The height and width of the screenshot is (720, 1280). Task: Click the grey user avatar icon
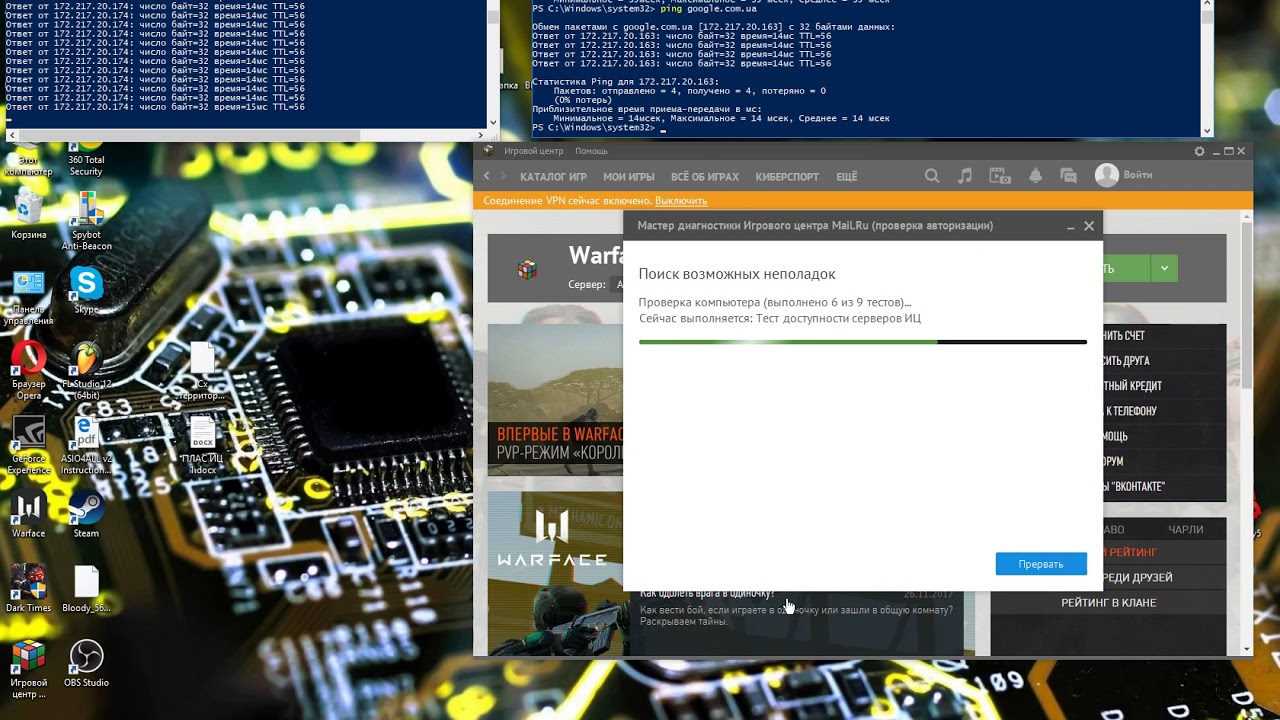pyautogui.click(x=1106, y=175)
